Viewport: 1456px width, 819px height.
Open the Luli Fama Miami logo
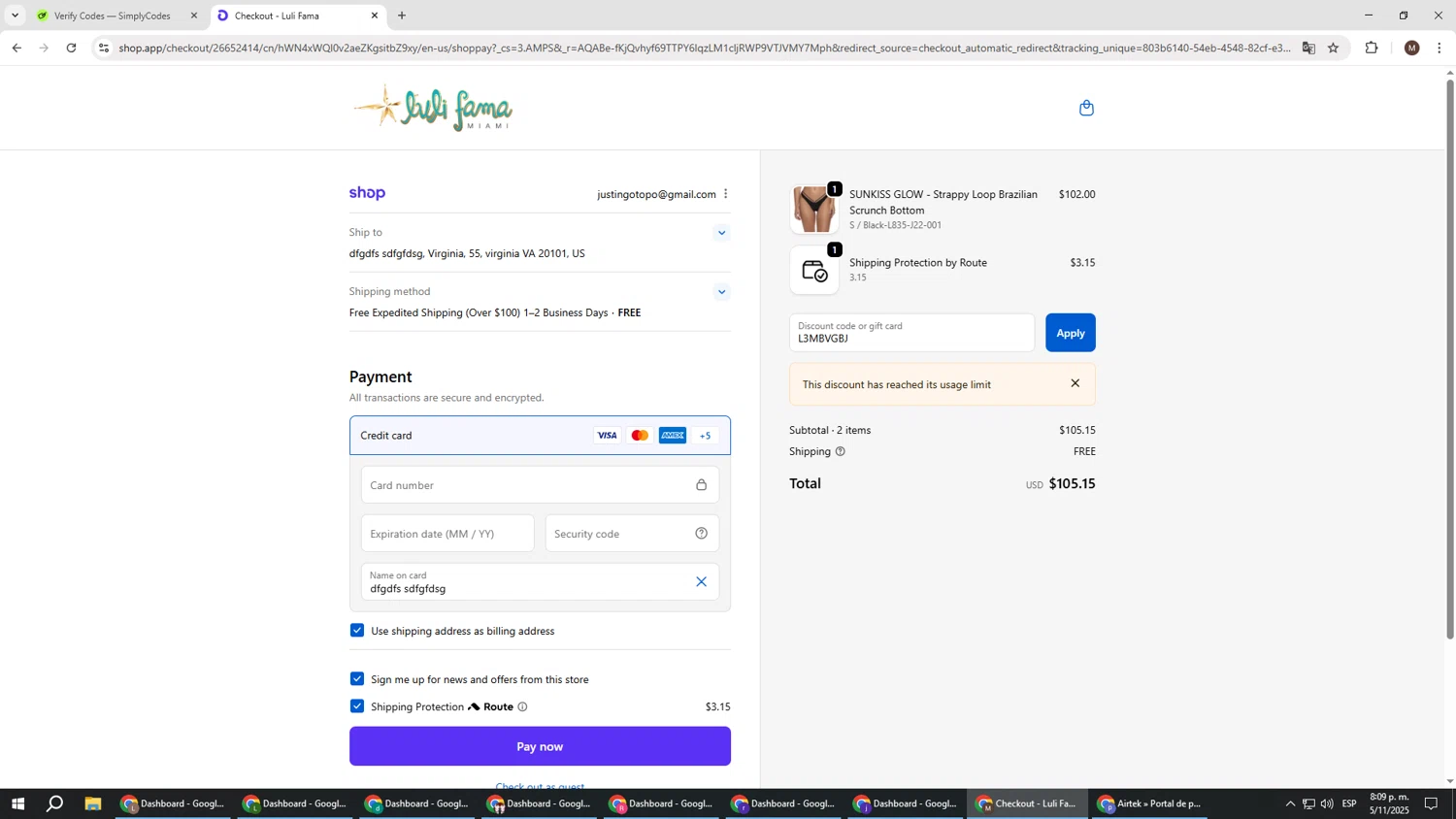pyautogui.click(x=433, y=108)
